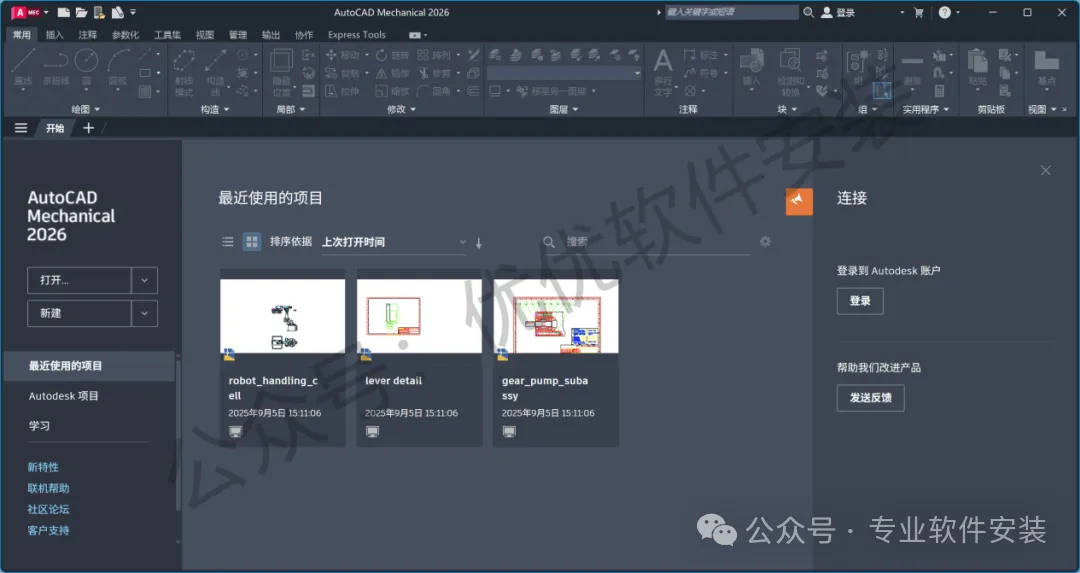The height and width of the screenshot is (573, 1080).
Task: Switch to the 管理 ribbon tab
Action: (238, 34)
